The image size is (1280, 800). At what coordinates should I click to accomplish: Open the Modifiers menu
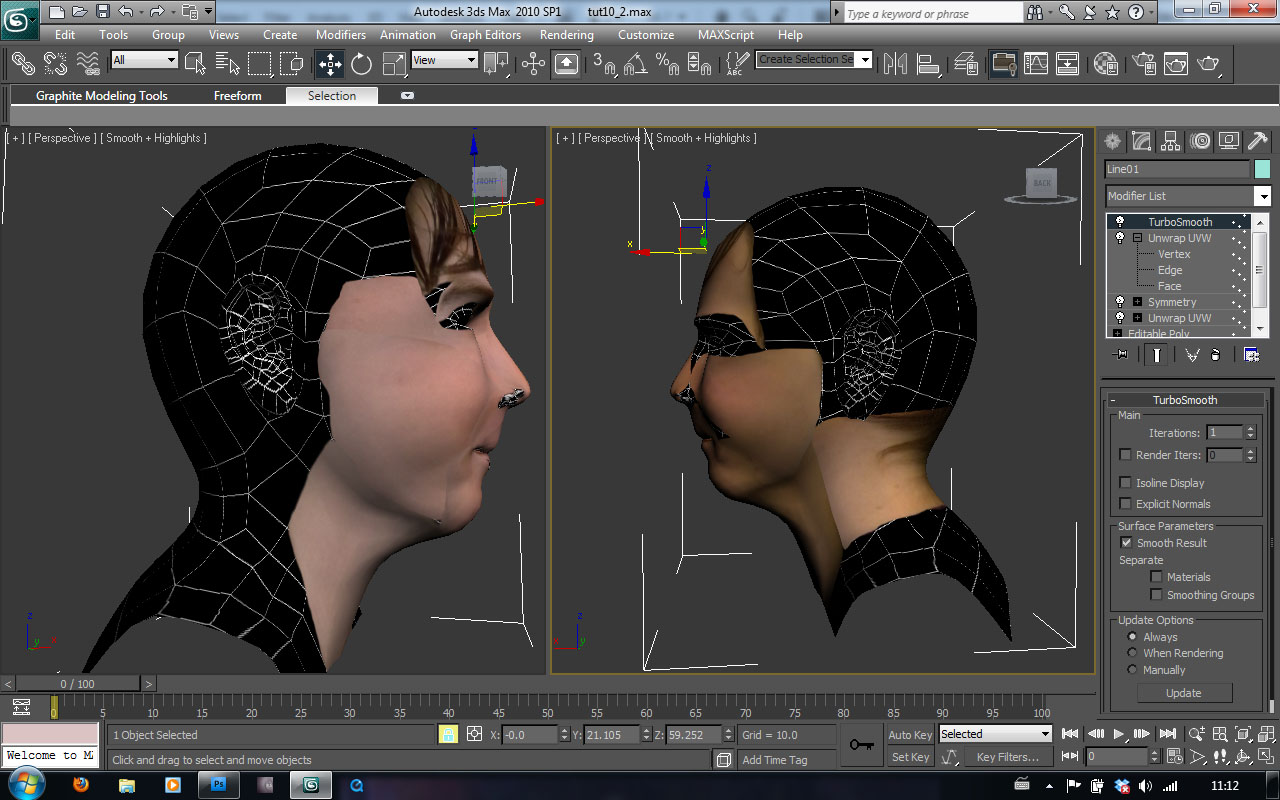coord(340,34)
